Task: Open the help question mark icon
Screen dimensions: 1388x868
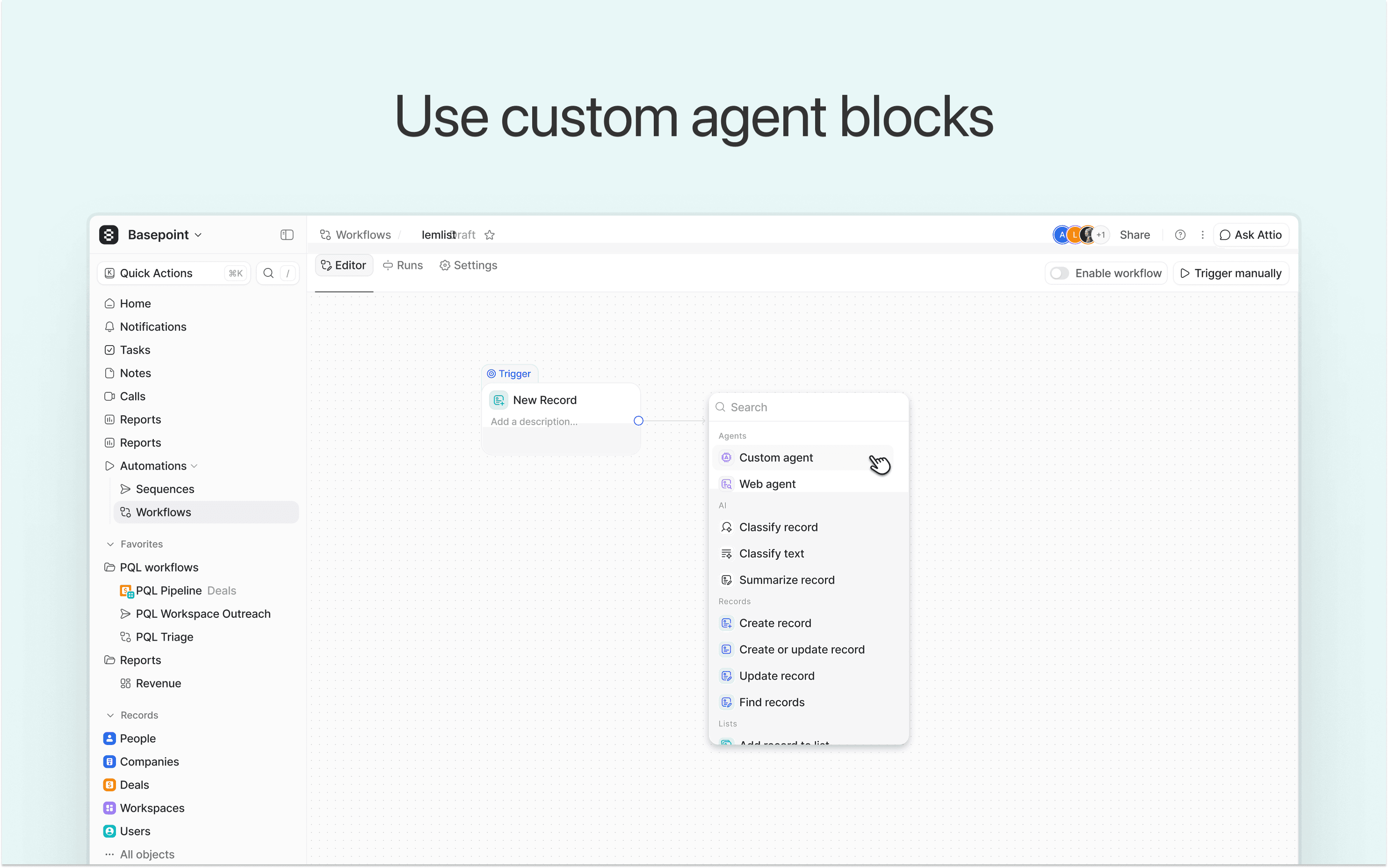Action: (1180, 235)
